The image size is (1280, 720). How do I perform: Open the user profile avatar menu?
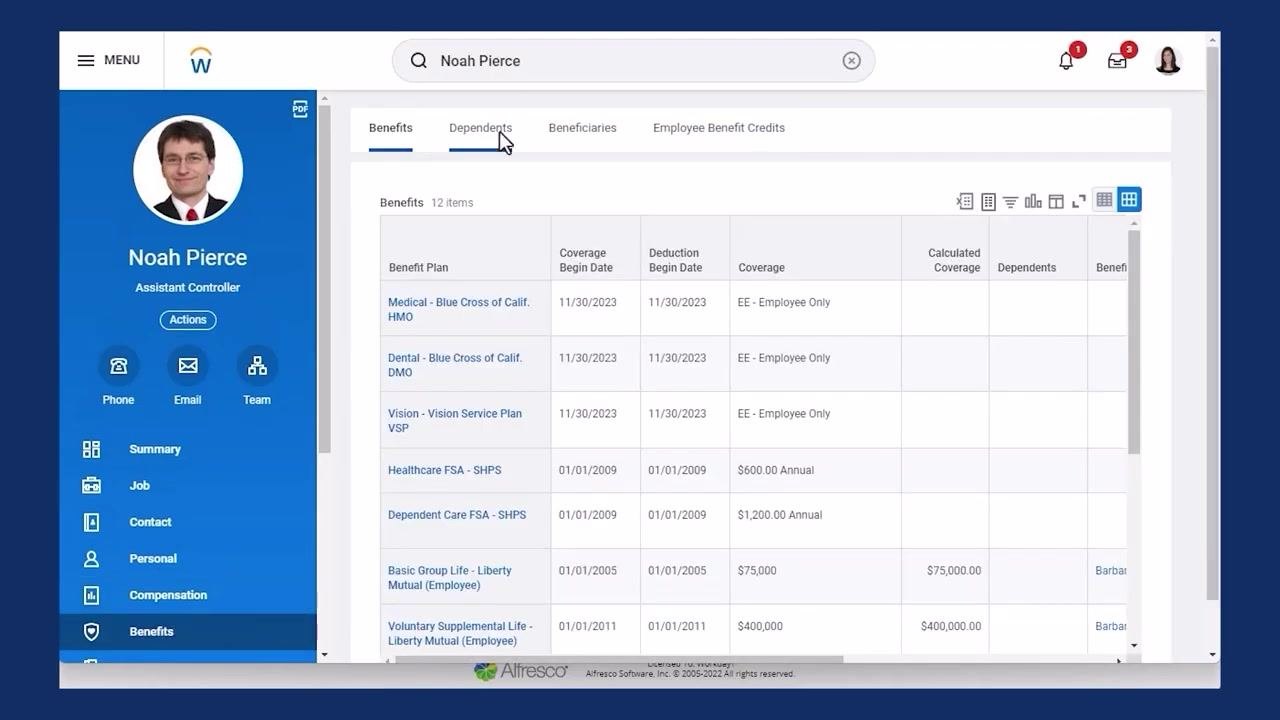click(x=1168, y=61)
